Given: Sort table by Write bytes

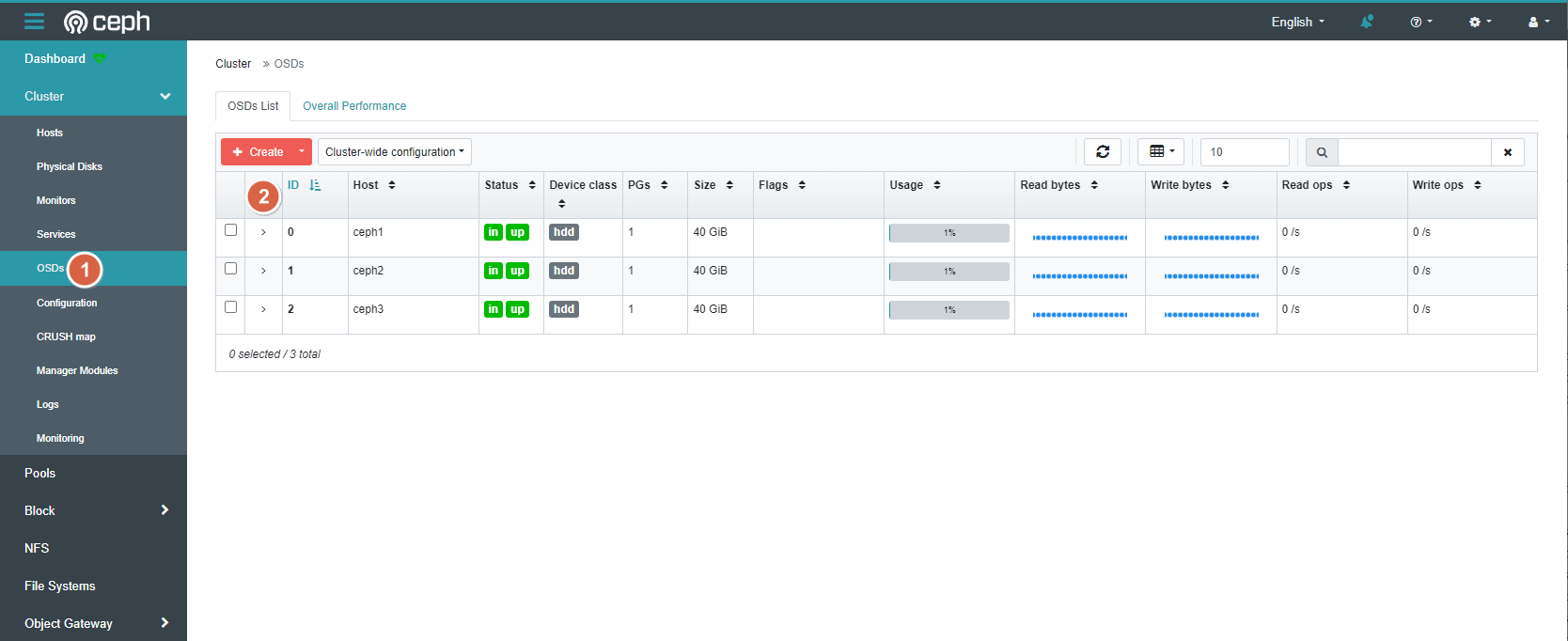Looking at the screenshot, I should 1226,185.
